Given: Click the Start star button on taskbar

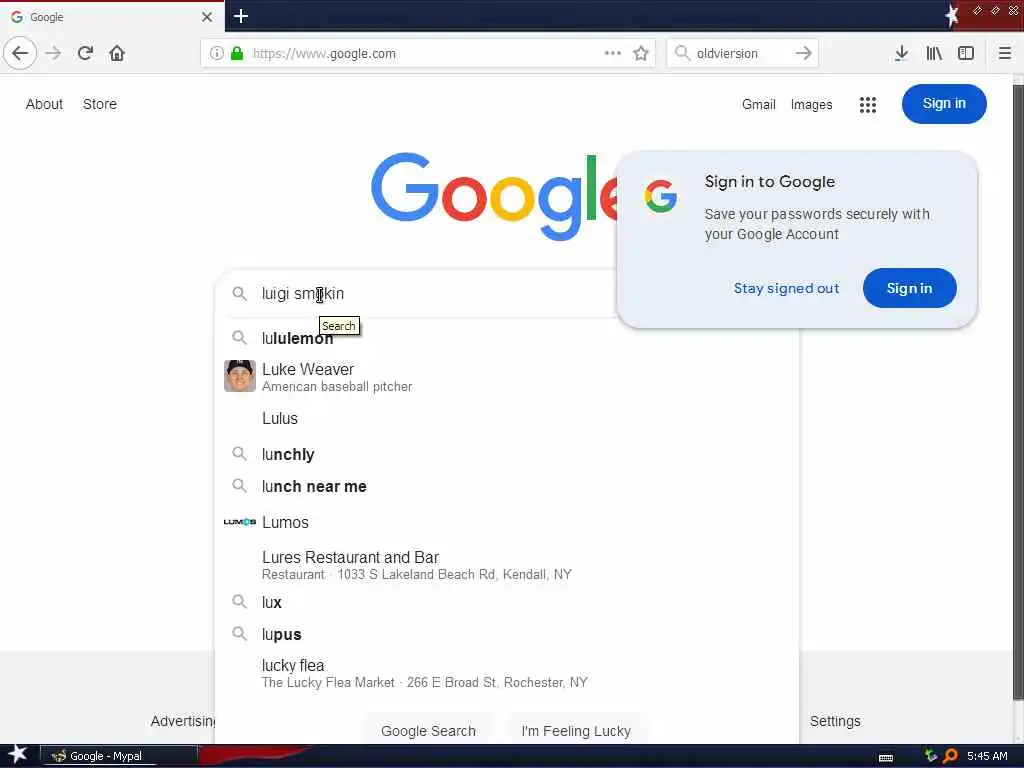Looking at the screenshot, I should 18,754.
